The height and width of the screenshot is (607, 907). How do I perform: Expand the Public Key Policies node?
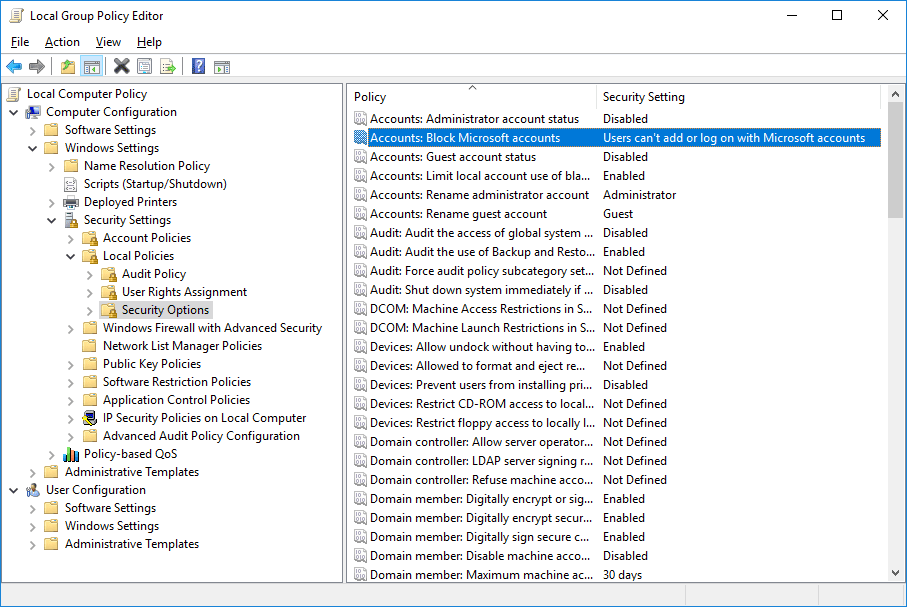click(x=71, y=365)
